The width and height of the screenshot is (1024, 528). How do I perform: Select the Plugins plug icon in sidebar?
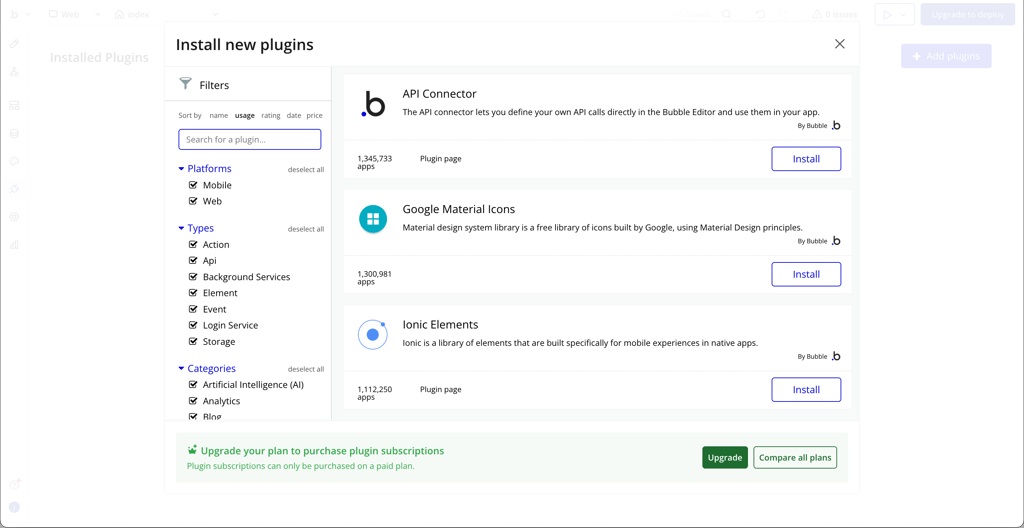point(14,189)
